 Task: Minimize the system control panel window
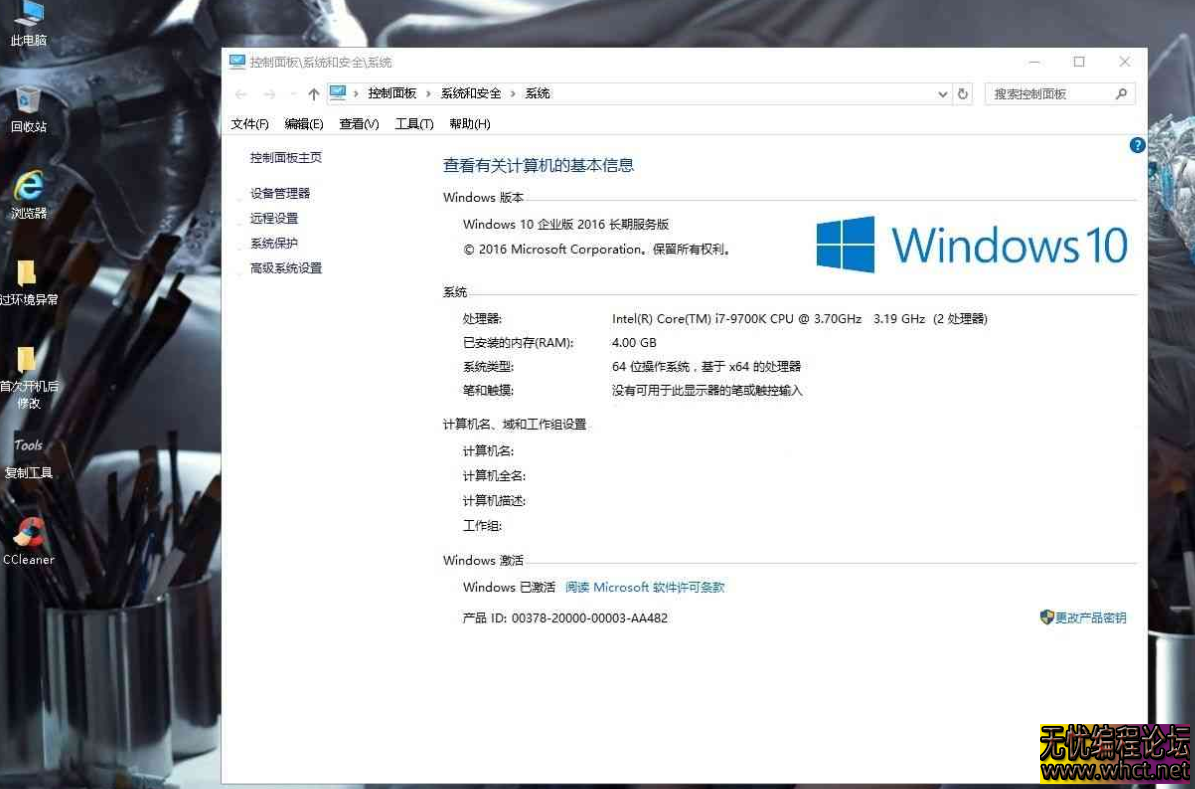click(1034, 62)
